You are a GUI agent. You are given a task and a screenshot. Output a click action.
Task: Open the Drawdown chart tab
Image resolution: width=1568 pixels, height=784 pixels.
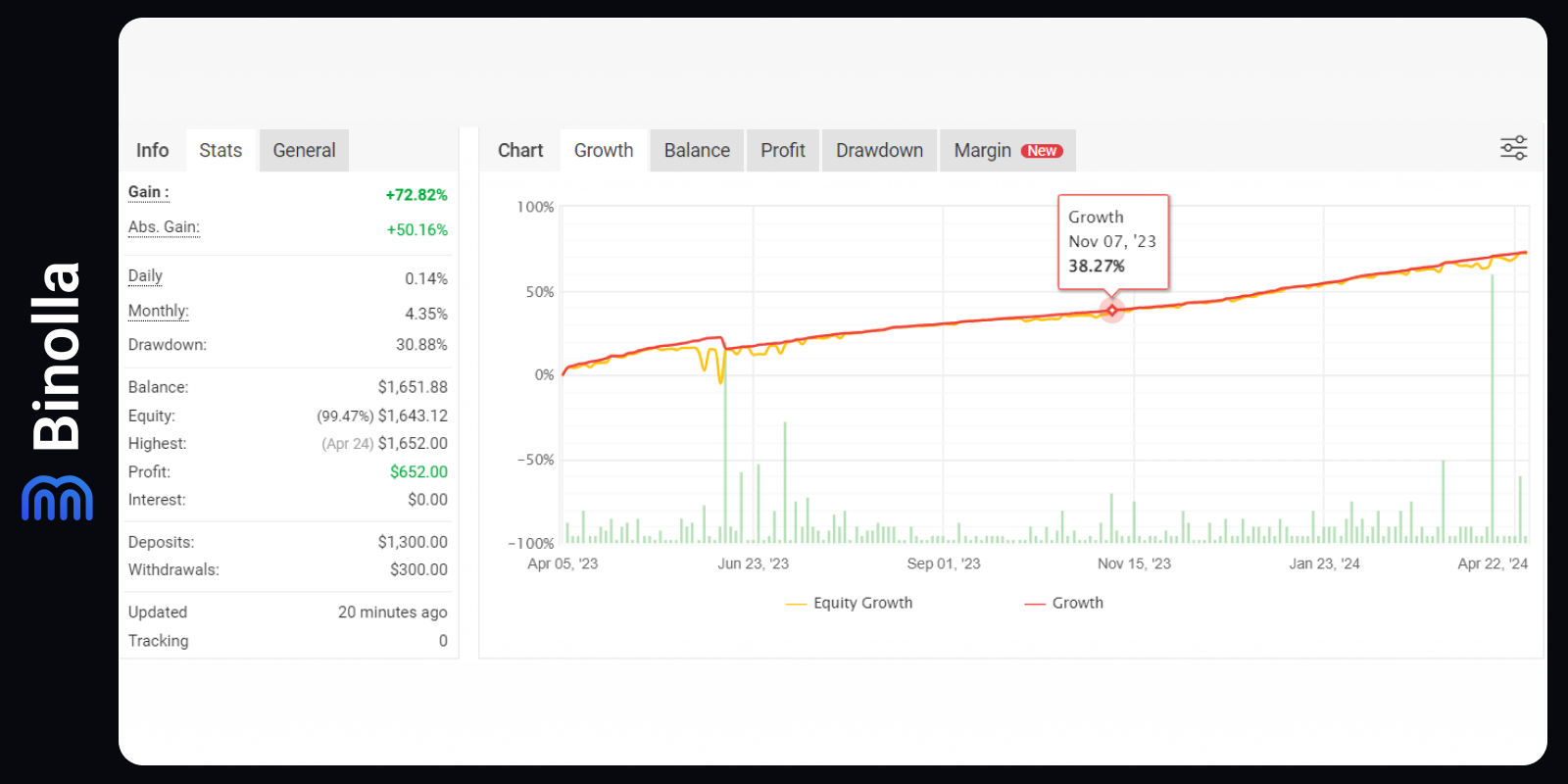pyautogui.click(x=879, y=150)
